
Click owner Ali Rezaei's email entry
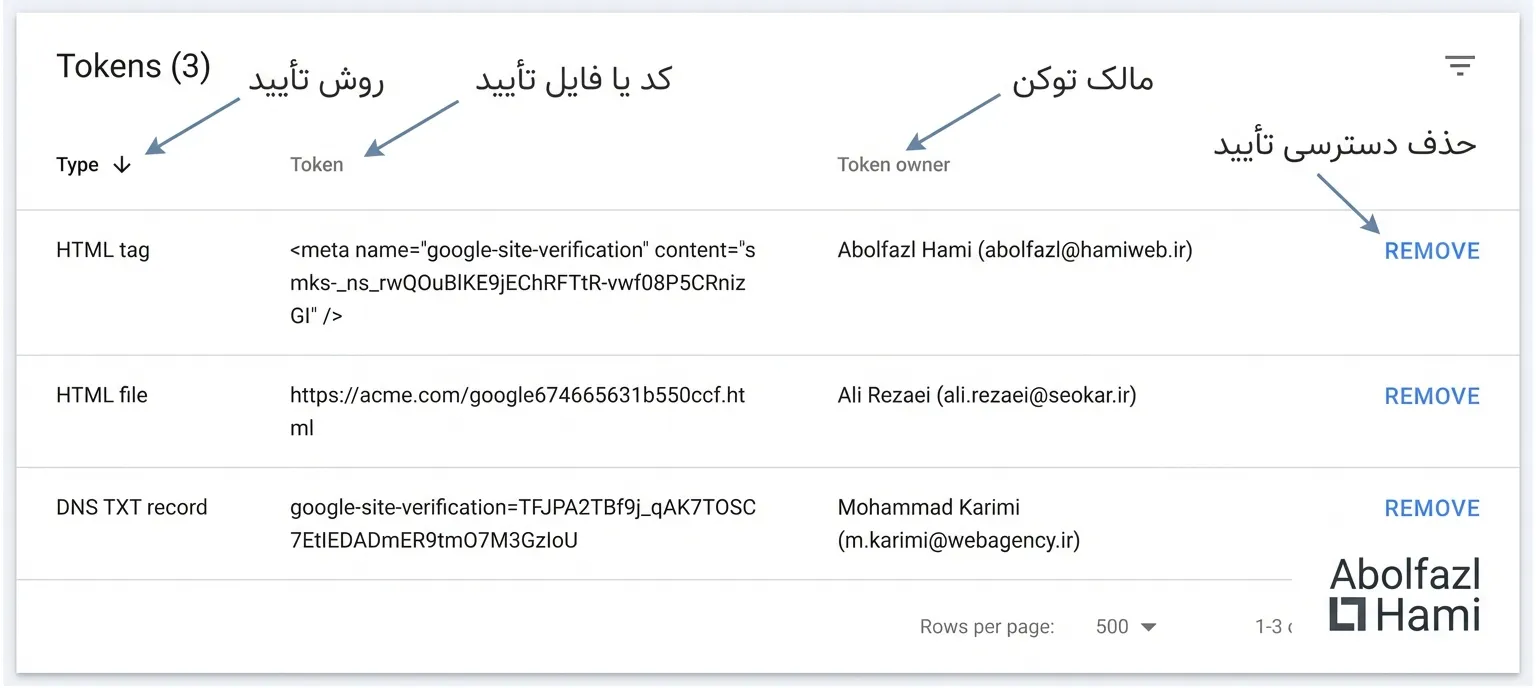pos(986,395)
